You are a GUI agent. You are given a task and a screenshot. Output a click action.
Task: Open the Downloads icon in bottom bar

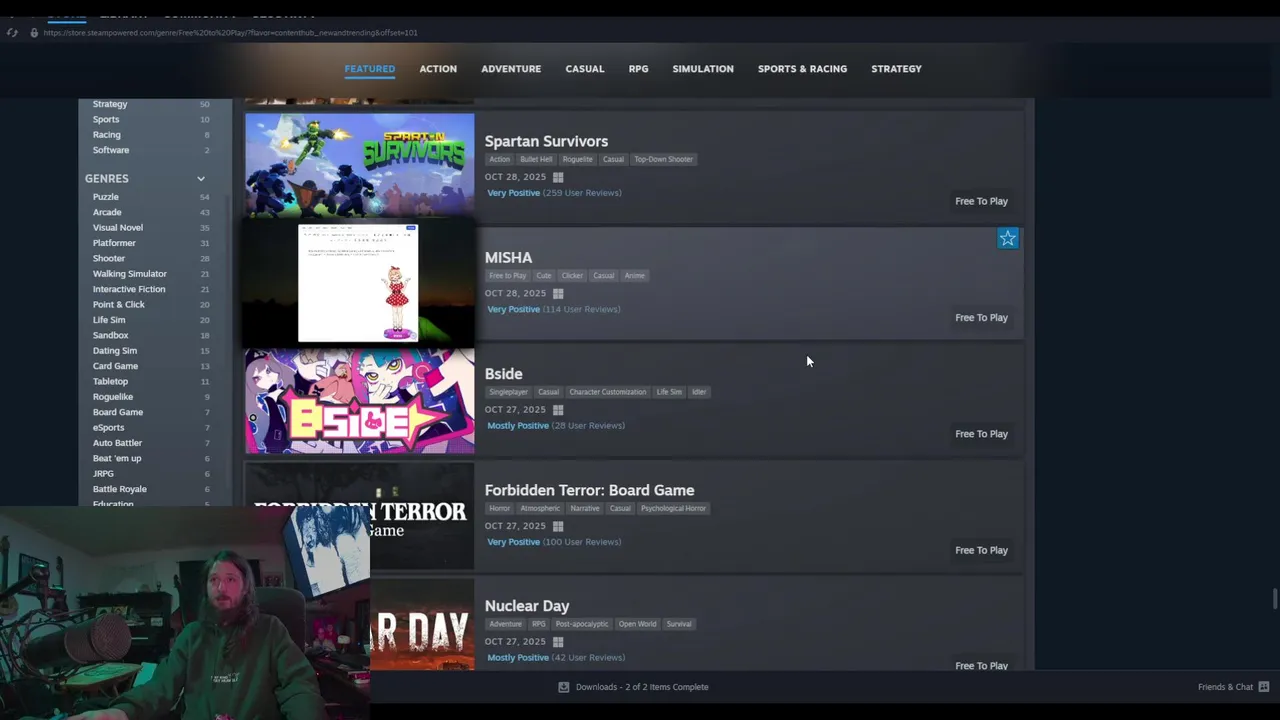pyautogui.click(x=563, y=687)
